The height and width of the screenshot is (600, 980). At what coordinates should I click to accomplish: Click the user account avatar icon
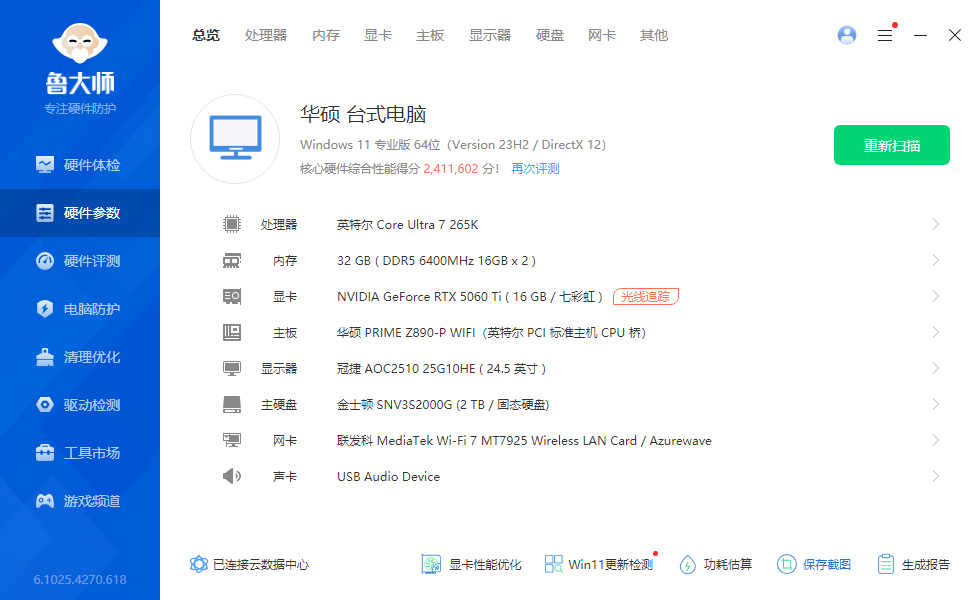(x=847, y=35)
